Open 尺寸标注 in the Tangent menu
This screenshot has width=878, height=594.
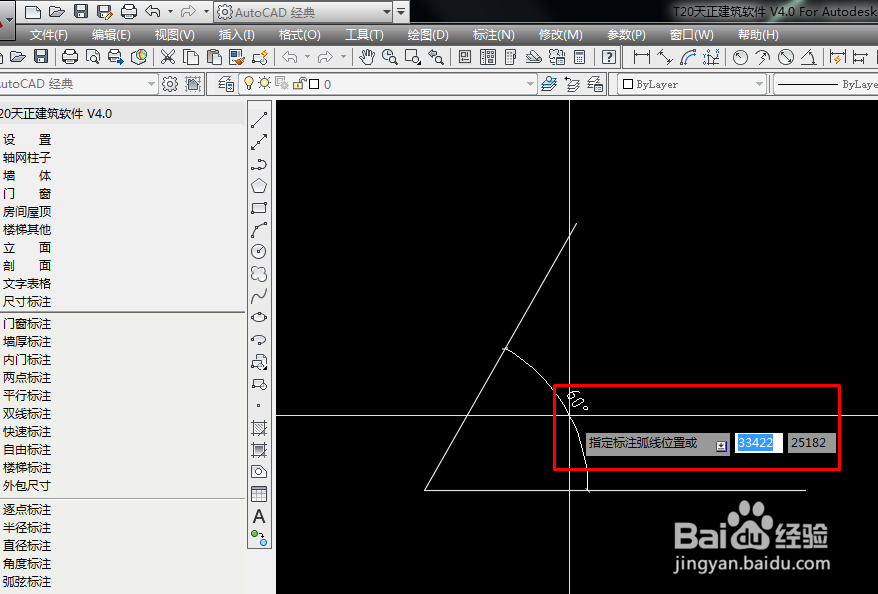tap(27, 302)
